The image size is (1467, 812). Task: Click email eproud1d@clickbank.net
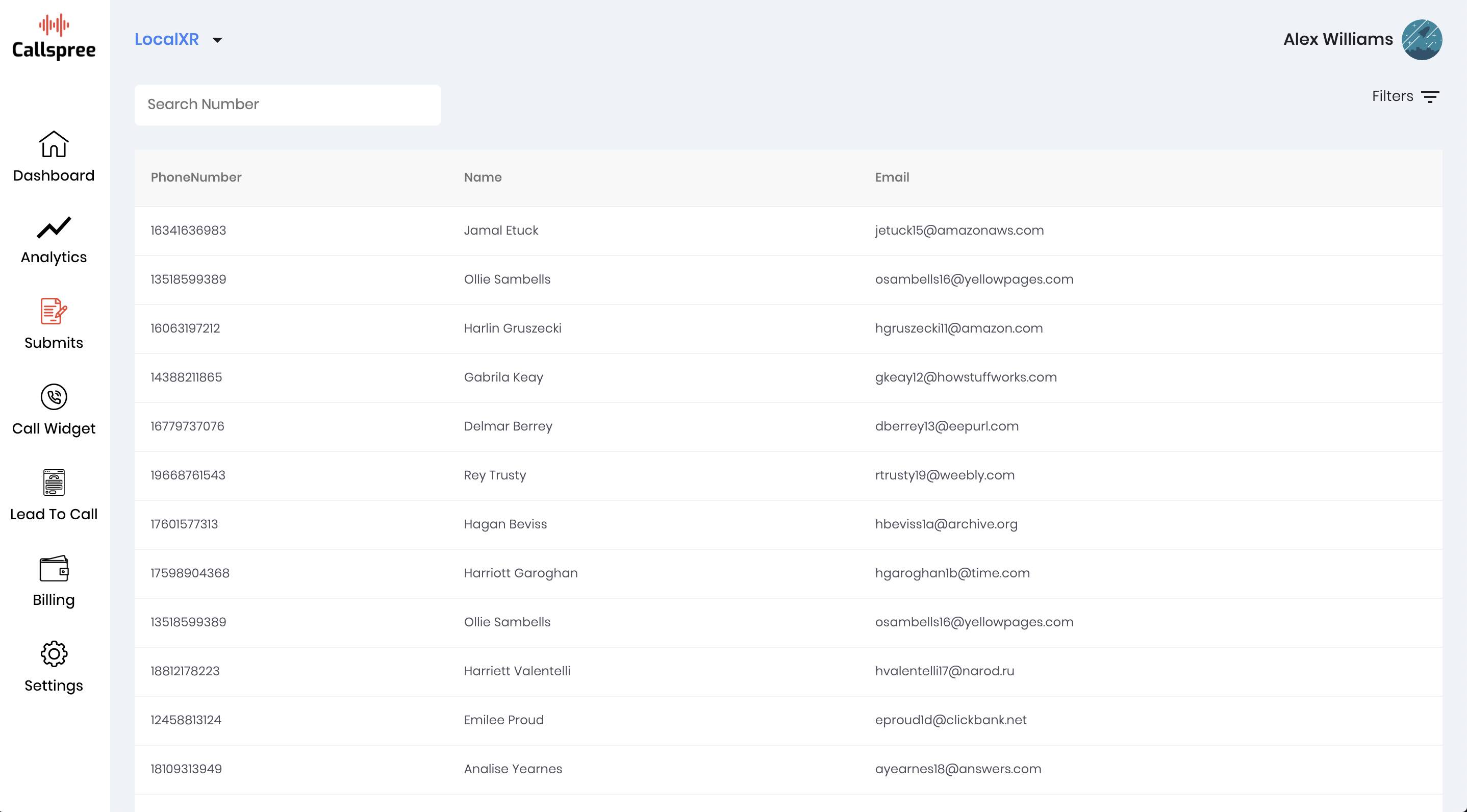click(x=950, y=720)
